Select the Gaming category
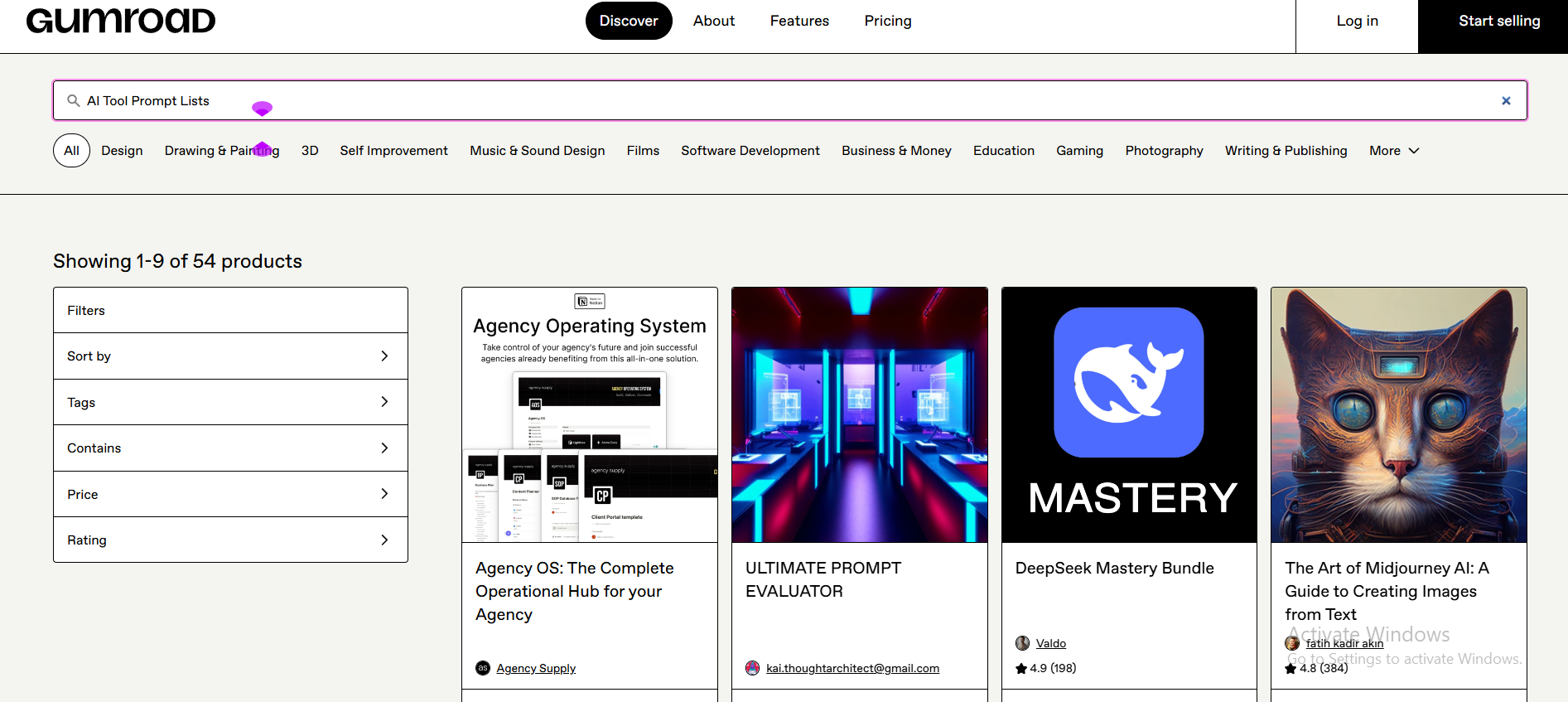Screen dimensions: 1568x702 click(x=1079, y=151)
